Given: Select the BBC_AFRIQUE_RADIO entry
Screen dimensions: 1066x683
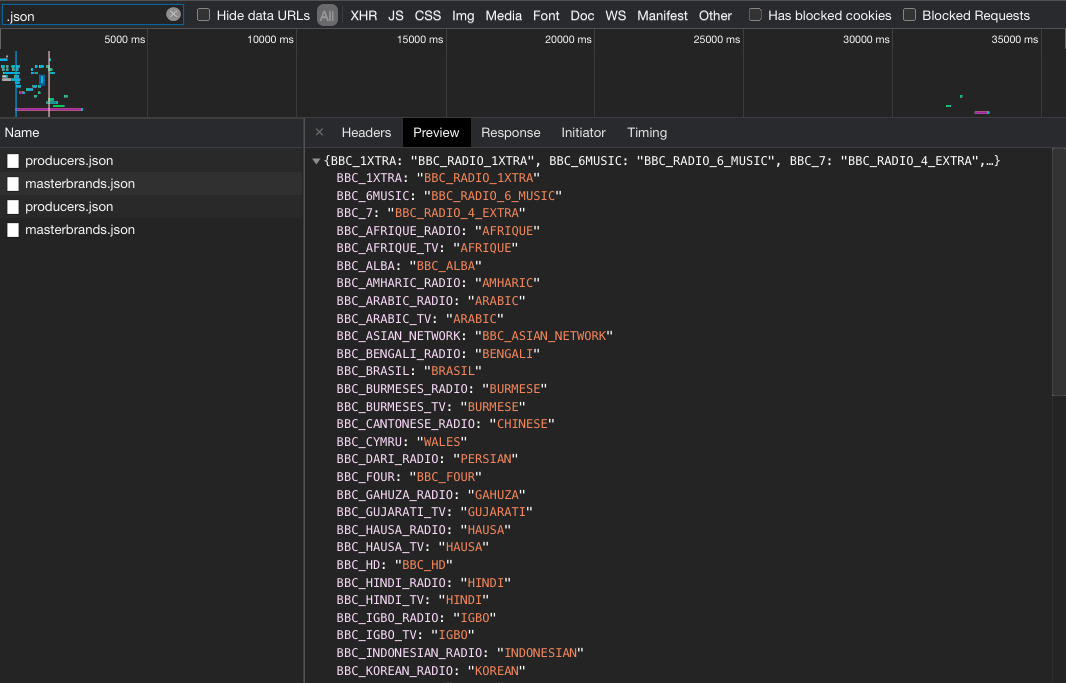Looking at the screenshot, I should click(439, 231).
